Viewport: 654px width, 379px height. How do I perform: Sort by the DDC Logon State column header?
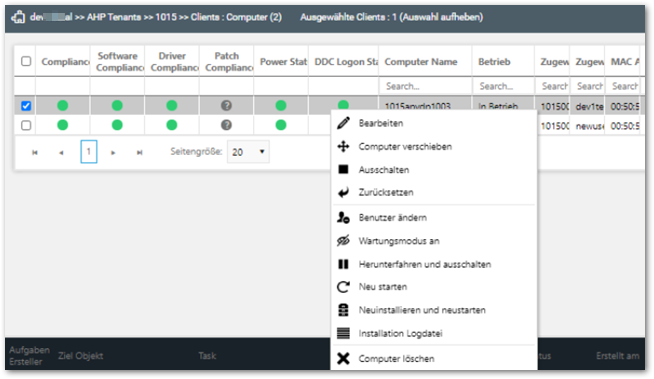point(346,62)
